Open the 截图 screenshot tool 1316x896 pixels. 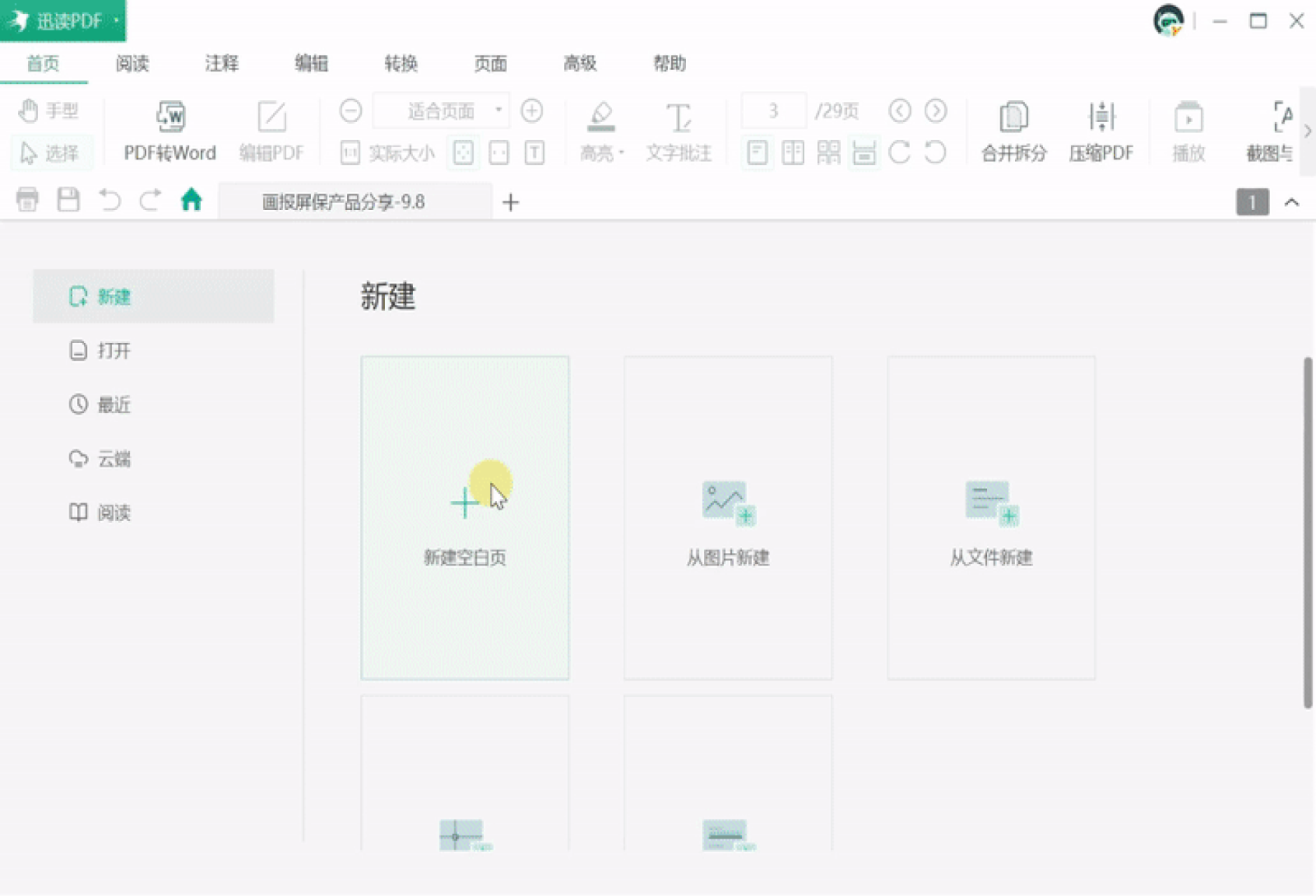[x=1270, y=131]
